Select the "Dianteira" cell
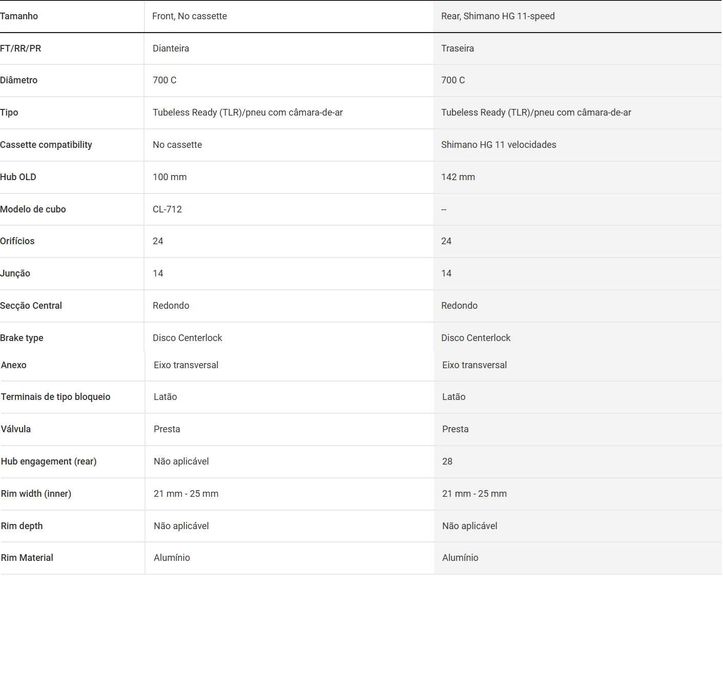 point(171,48)
